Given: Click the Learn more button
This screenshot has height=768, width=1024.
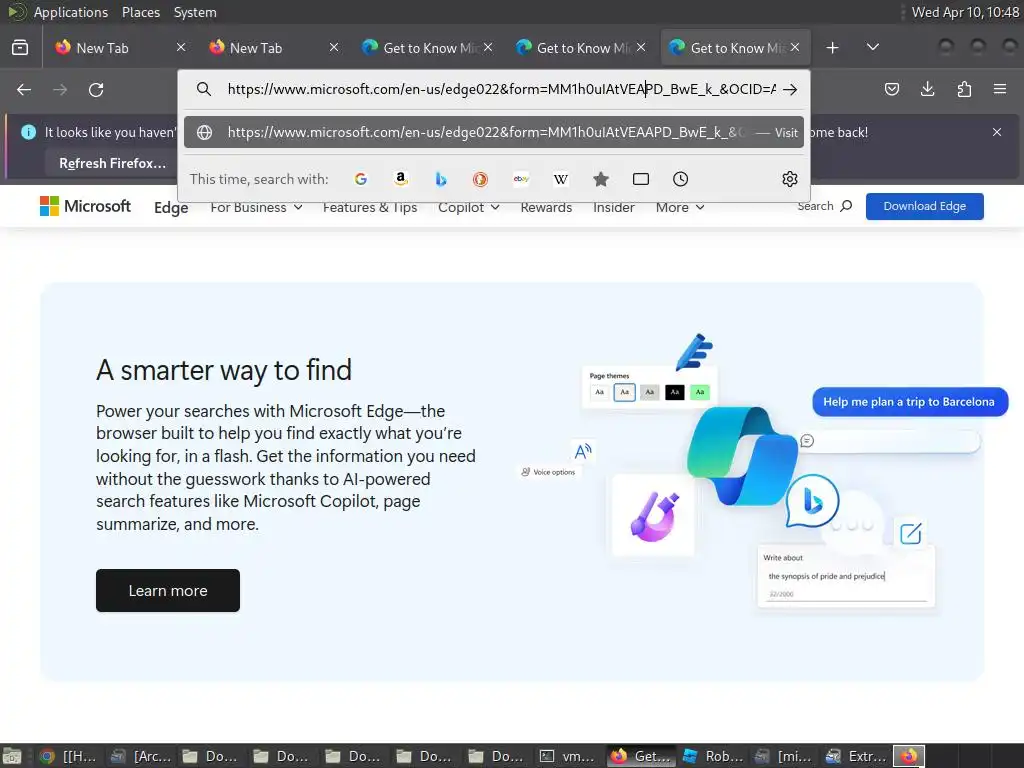Looking at the screenshot, I should [x=168, y=590].
